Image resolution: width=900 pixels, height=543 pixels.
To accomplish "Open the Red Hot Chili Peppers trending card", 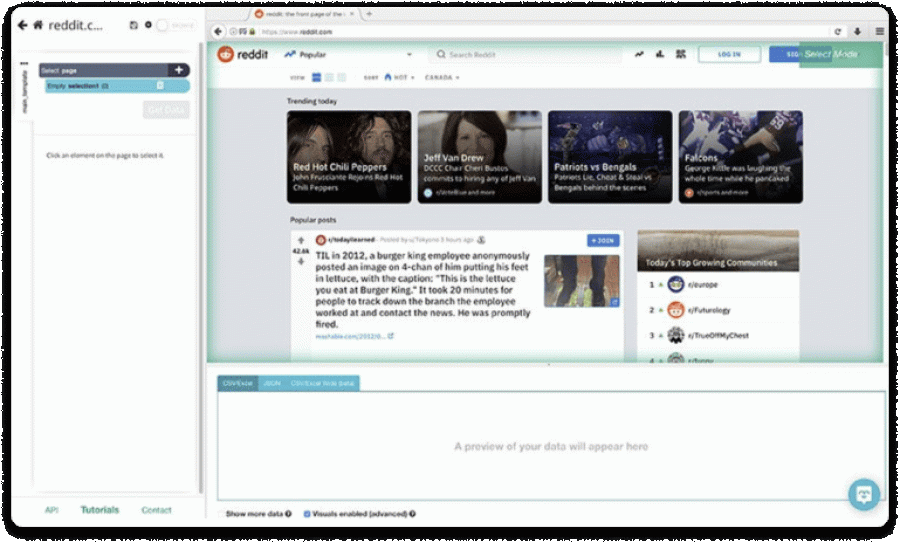I will coord(349,157).
